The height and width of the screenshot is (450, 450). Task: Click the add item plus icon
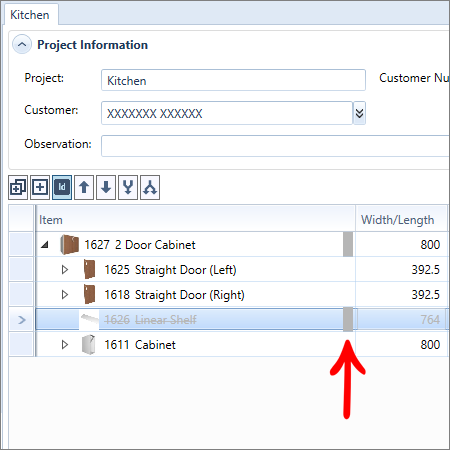pos(40,187)
